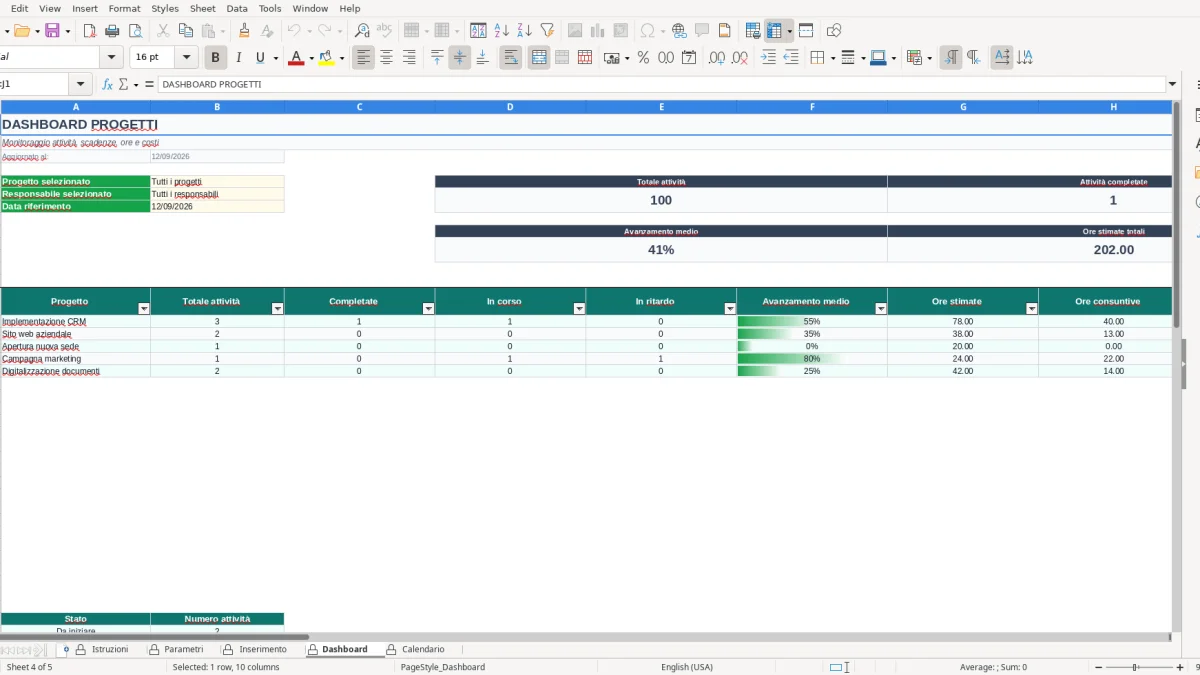The image size is (1200, 675).
Task: Align cell content to top
Action: pyautogui.click(x=437, y=58)
